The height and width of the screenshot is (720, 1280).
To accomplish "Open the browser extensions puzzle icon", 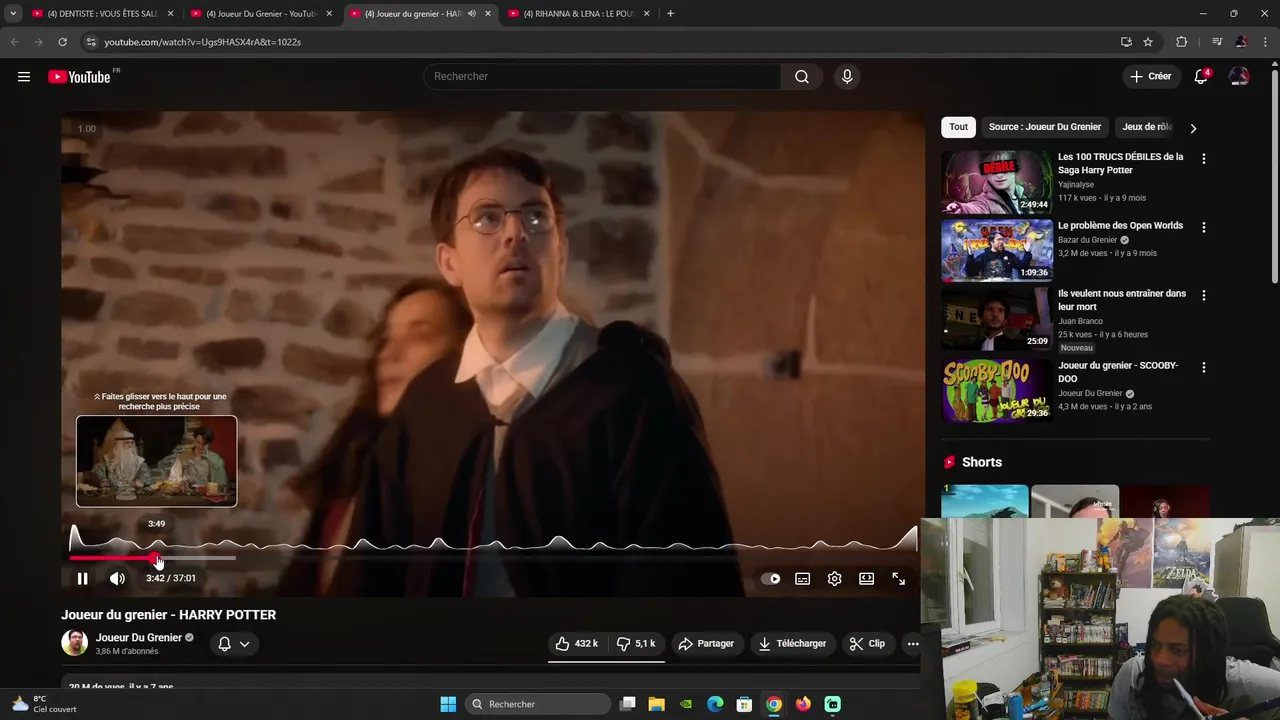I will 1181,42.
